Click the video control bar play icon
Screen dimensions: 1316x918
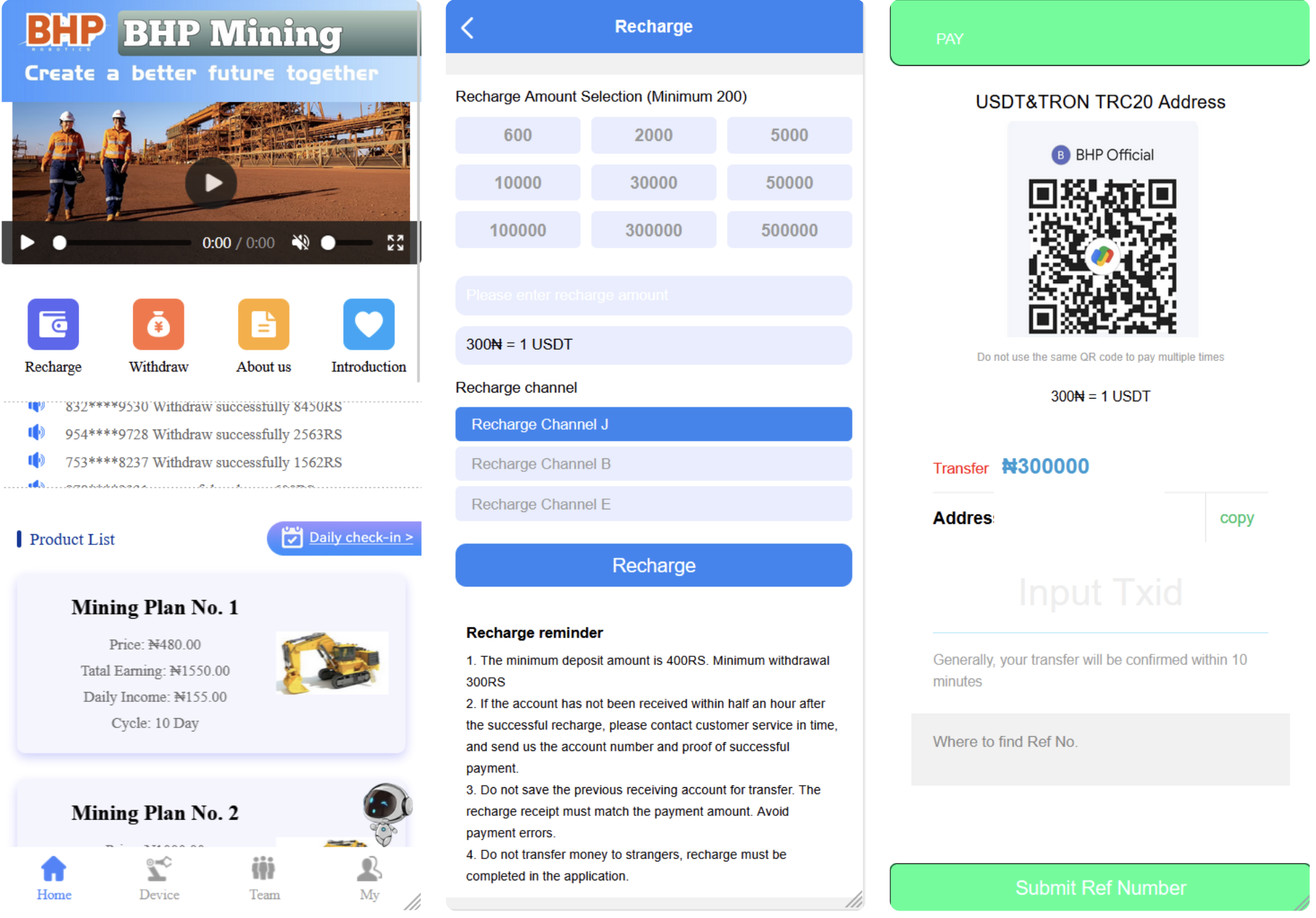pyautogui.click(x=28, y=242)
